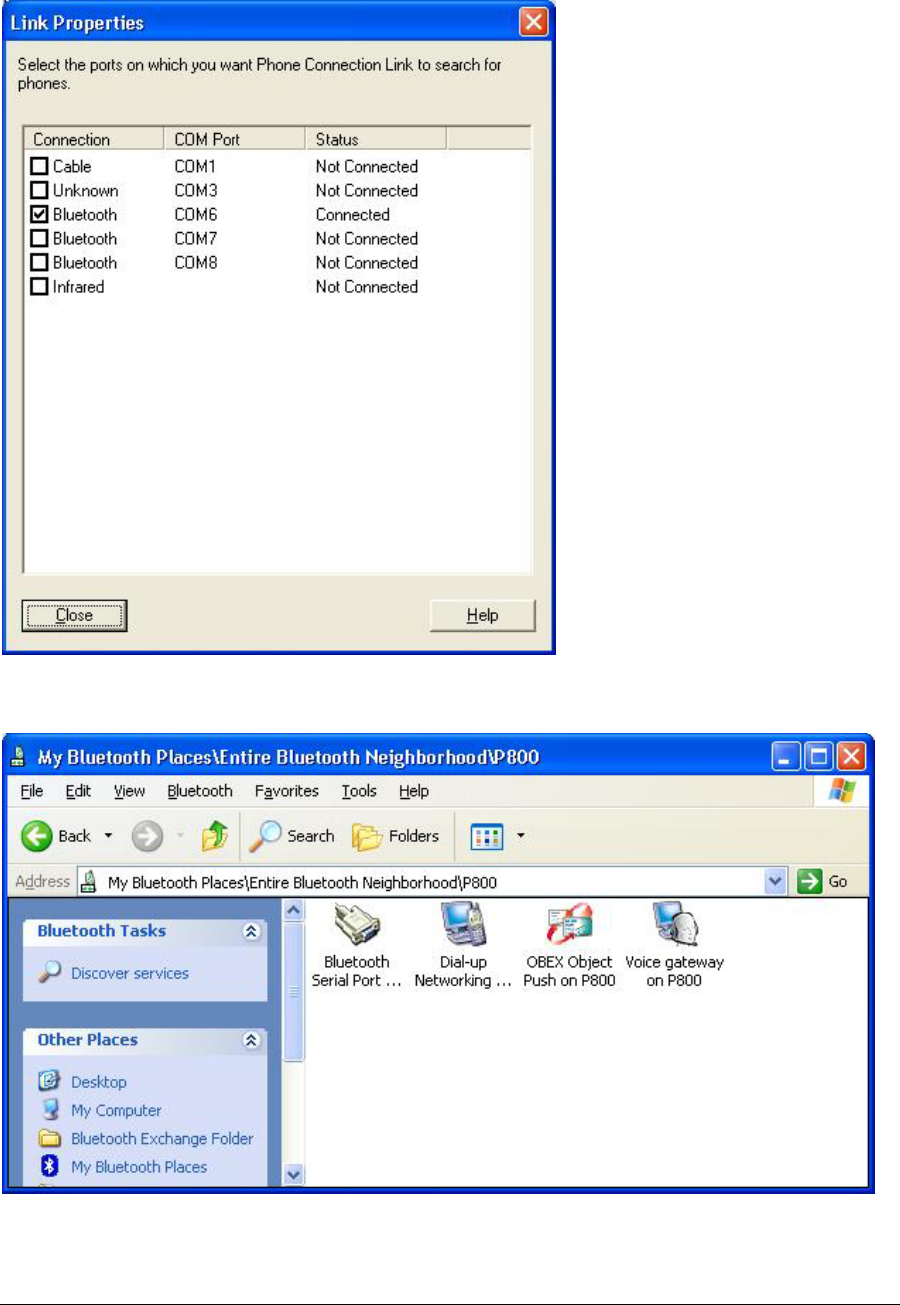Image resolution: width=900 pixels, height=1305 pixels.
Task: Click Close button in Link Properties
Action: point(75,616)
